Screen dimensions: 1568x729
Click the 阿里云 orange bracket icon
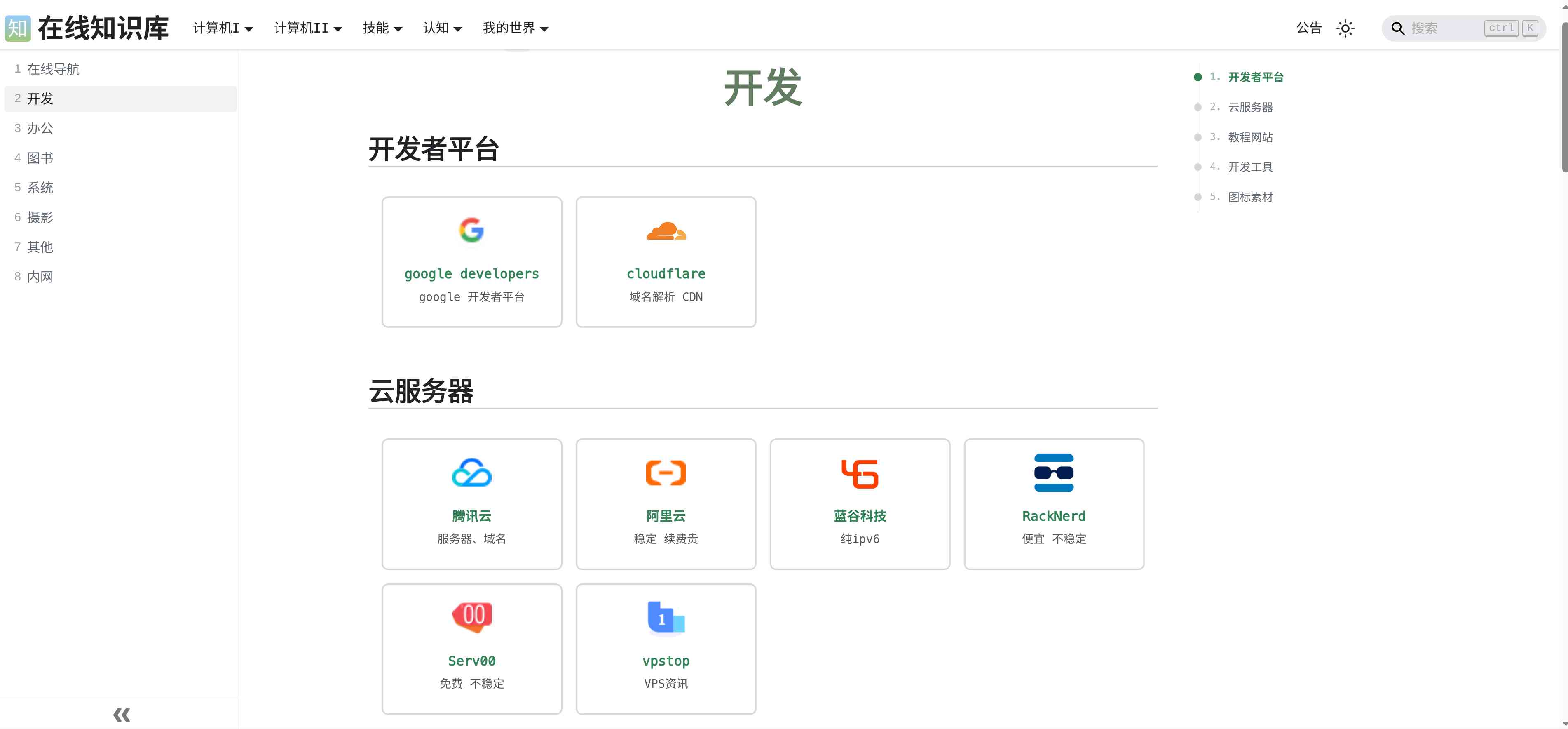coord(666,473)
